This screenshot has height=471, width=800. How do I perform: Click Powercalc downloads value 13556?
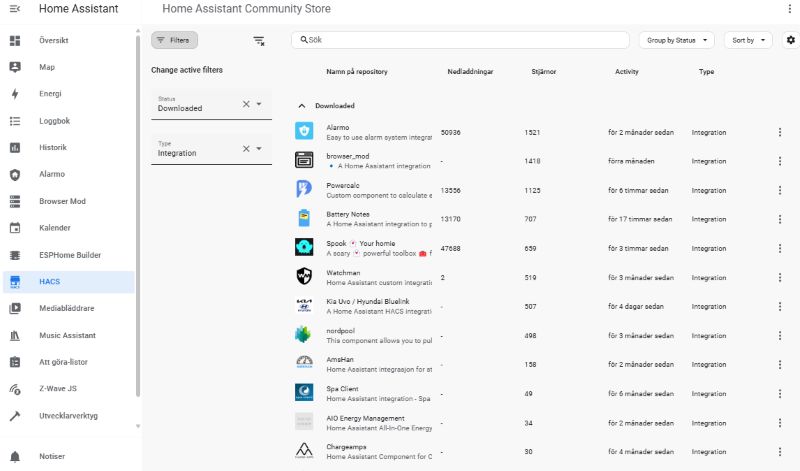point(451,191)
